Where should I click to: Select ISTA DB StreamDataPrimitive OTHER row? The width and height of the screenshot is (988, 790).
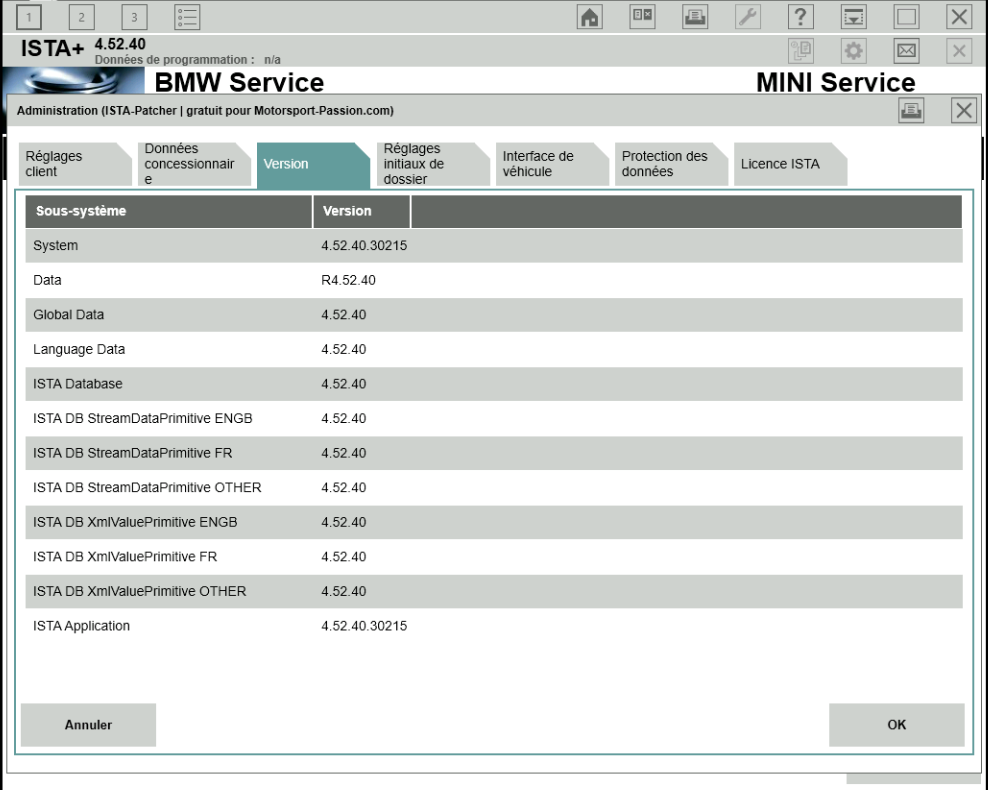[x=494, y=488]
